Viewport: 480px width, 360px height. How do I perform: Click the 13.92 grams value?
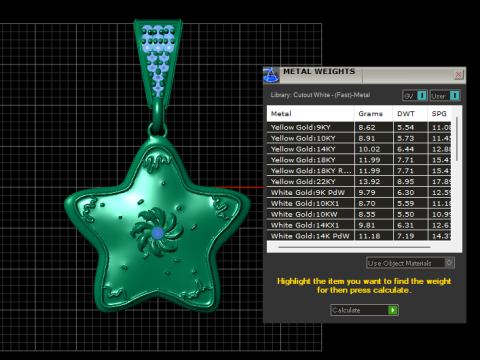tap(369, 182)
